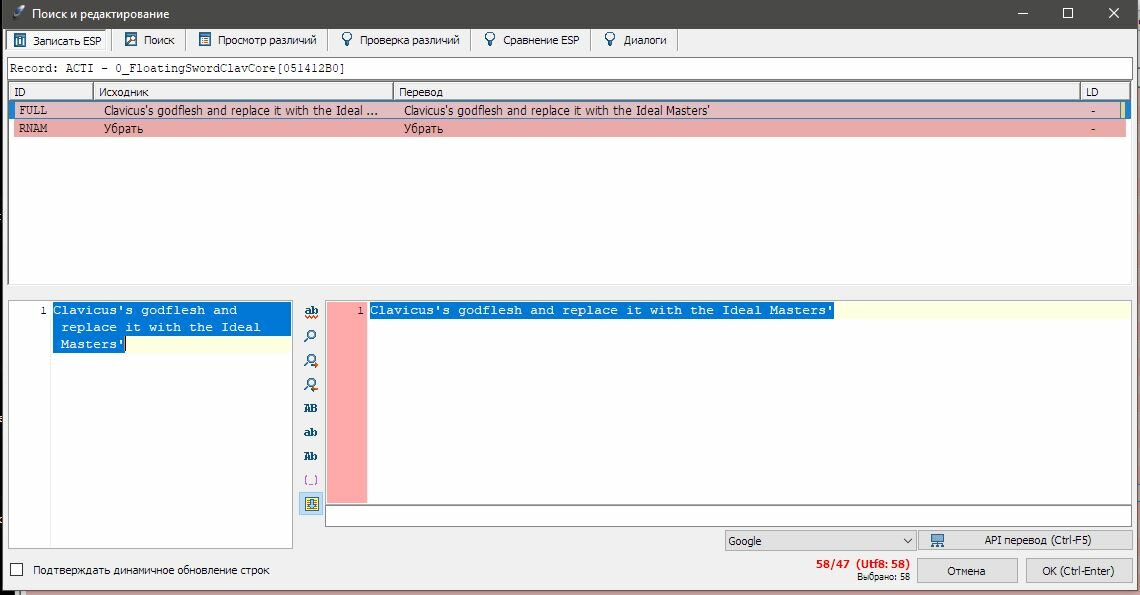The image size is (1140, 595).
Task: Click the LD column header
Action: coord(1106,92)
